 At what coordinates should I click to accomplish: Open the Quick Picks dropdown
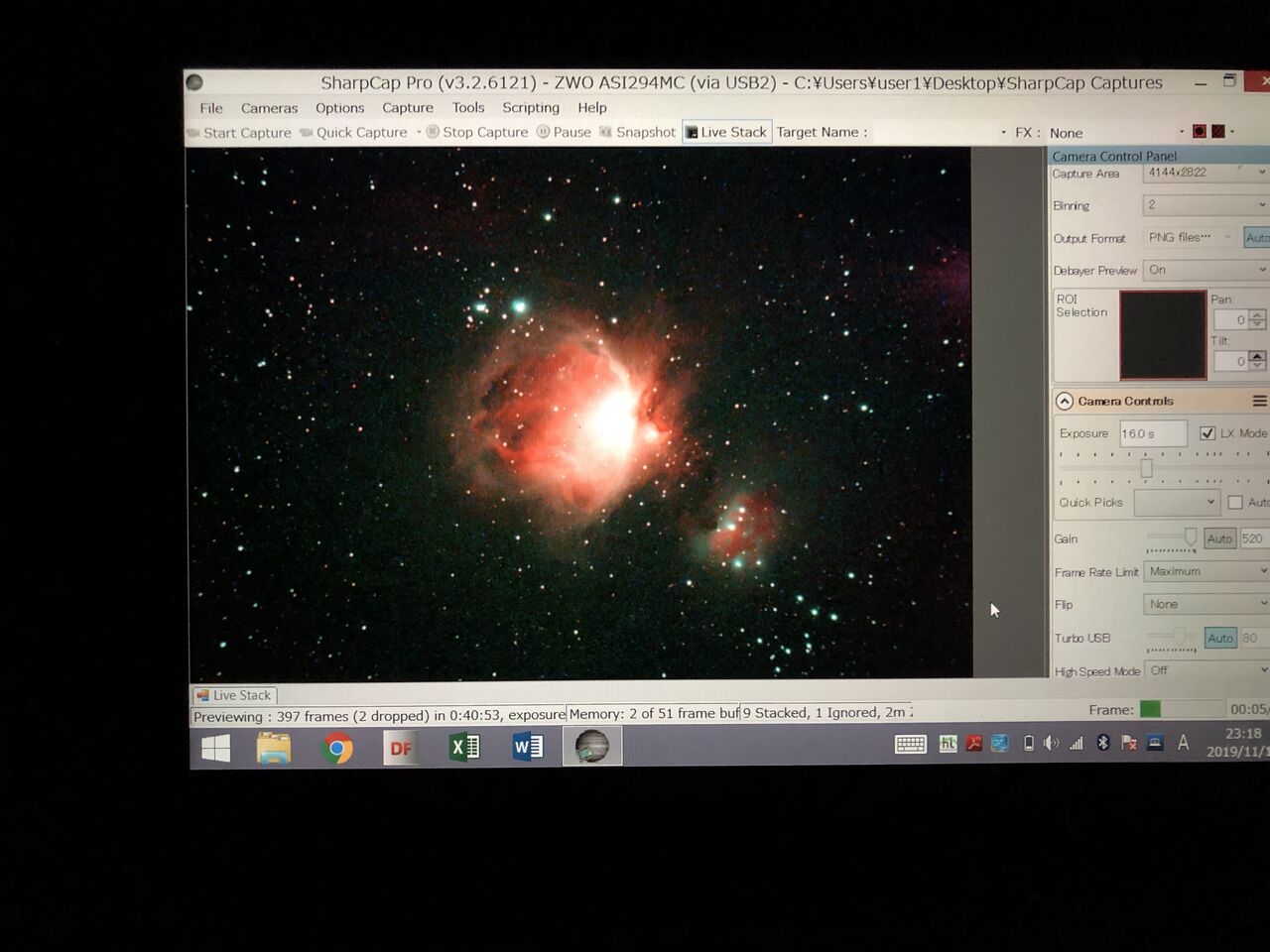tap(1177, 503)
